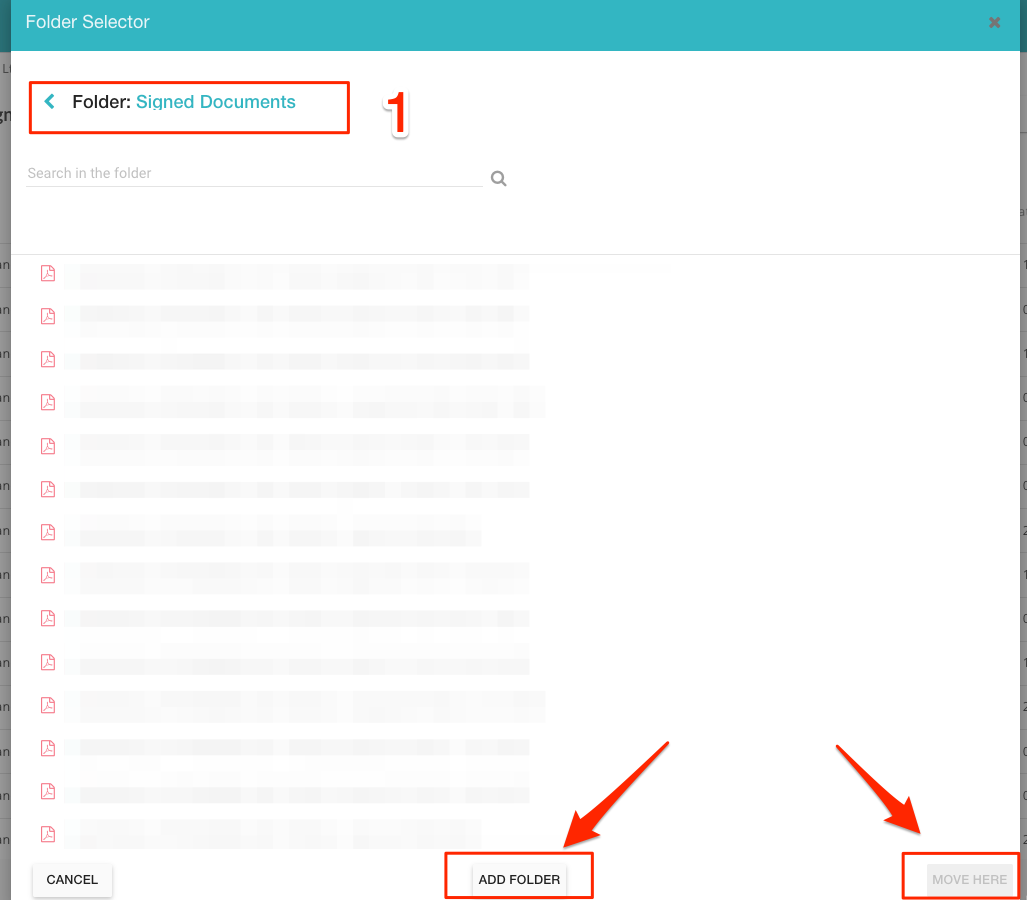Select the sixth PDF file icon

pyautogui.click(x=47, y=489)
